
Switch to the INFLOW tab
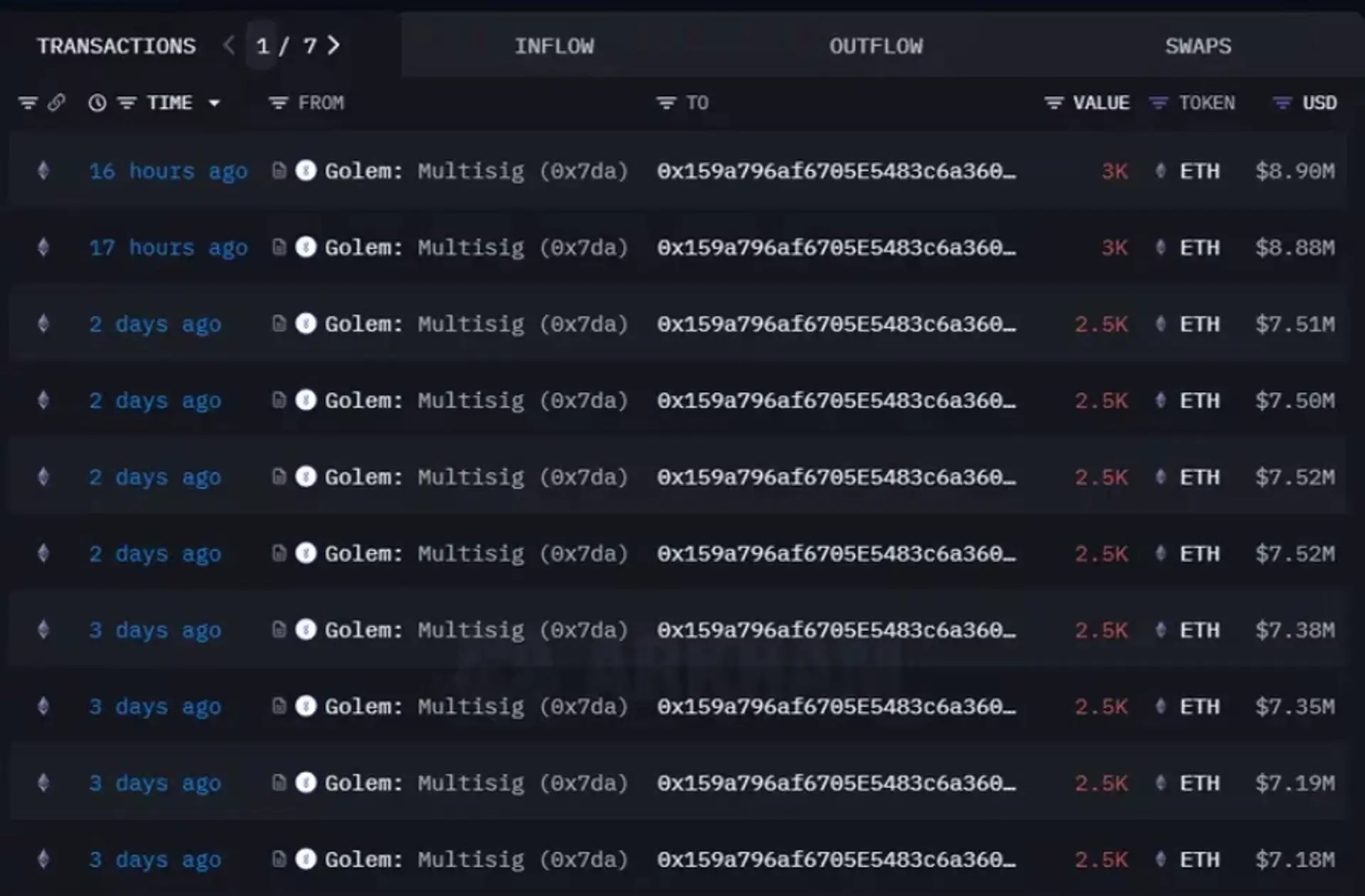[554, 46]
